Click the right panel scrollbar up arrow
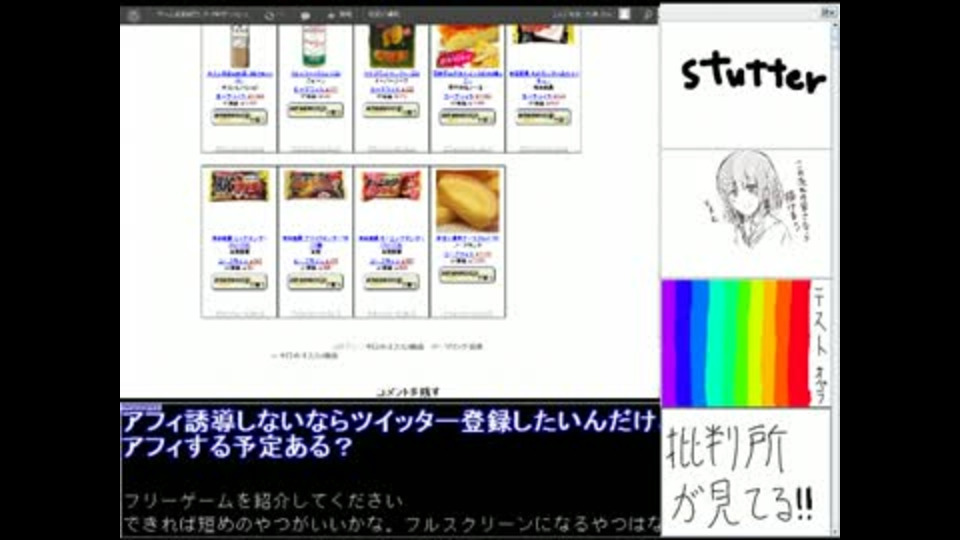This screenshot has height=540, width=960. (x=834, y=25)
